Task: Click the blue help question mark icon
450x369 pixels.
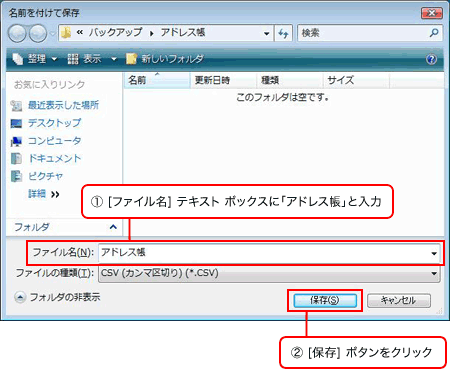Action: point(431,59)
